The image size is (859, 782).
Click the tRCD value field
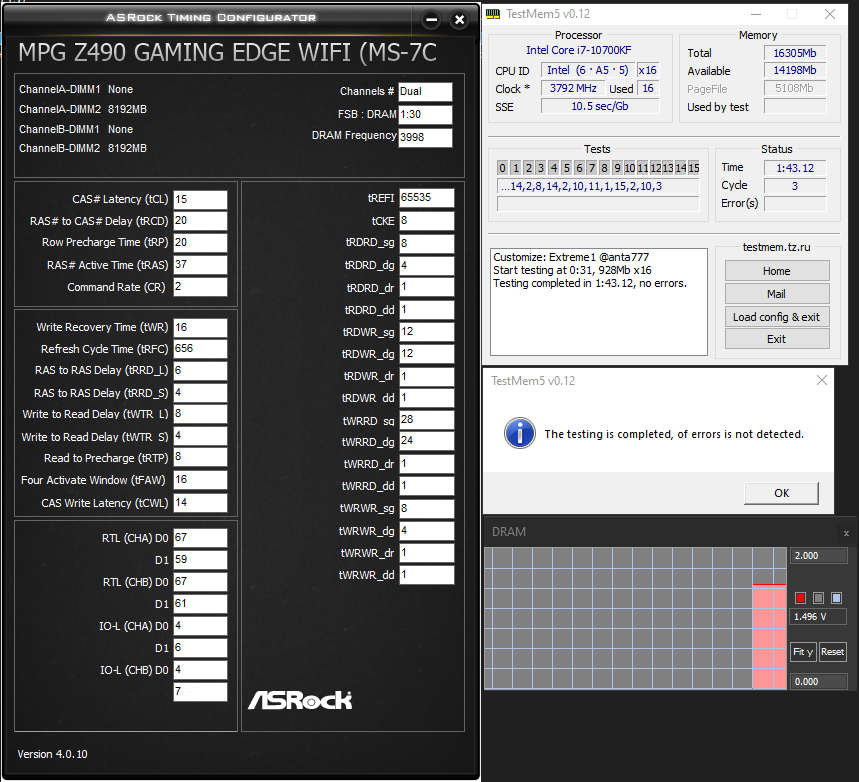click(x=201, y=221)
